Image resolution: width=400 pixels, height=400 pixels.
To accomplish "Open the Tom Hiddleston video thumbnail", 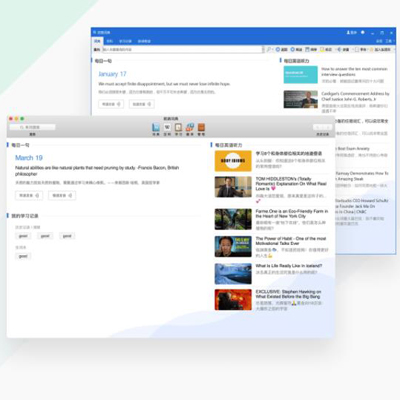I will click(233, 187).
